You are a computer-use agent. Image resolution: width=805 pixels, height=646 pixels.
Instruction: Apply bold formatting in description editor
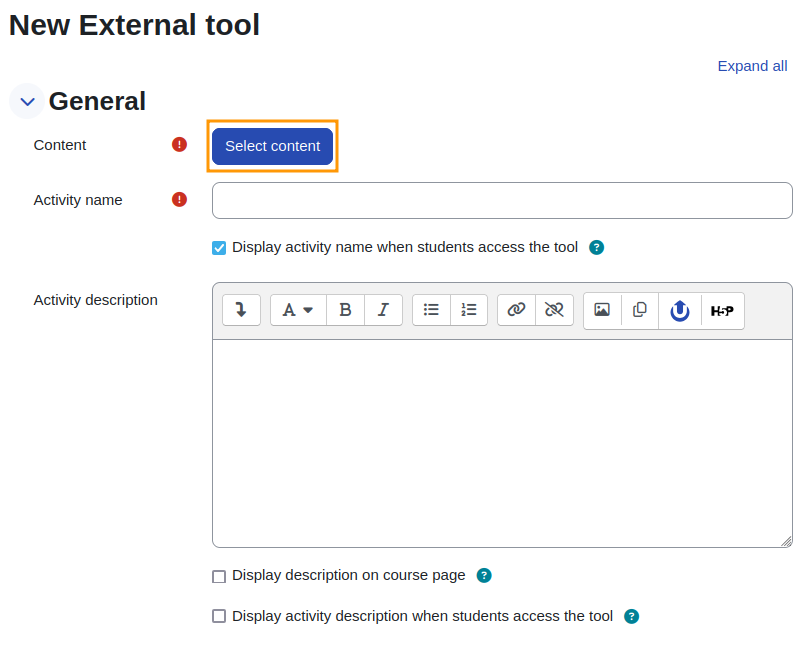[346, 310]
